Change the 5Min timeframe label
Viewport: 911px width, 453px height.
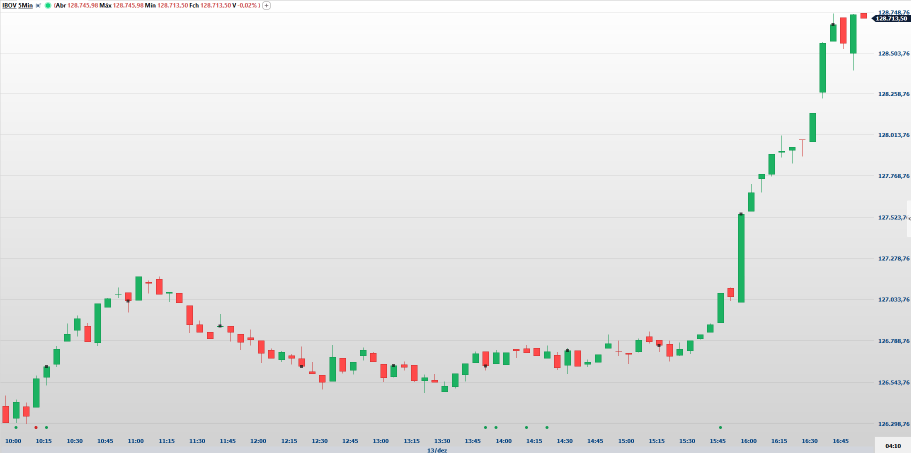click(27, 5)
